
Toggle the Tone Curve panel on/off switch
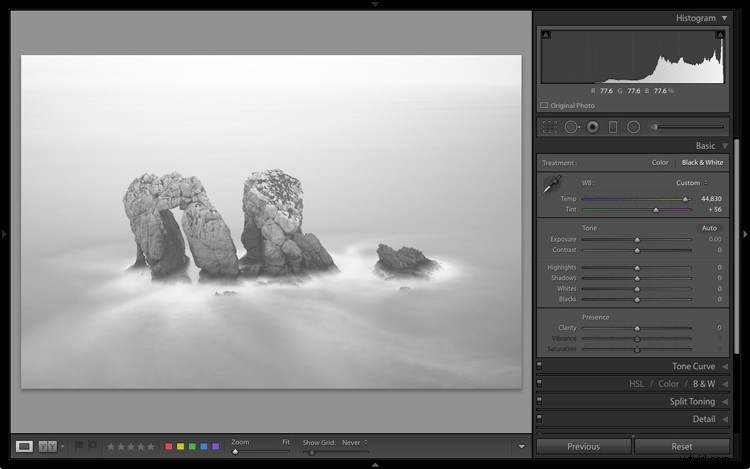pyautogui.click(x=540, y=366)
